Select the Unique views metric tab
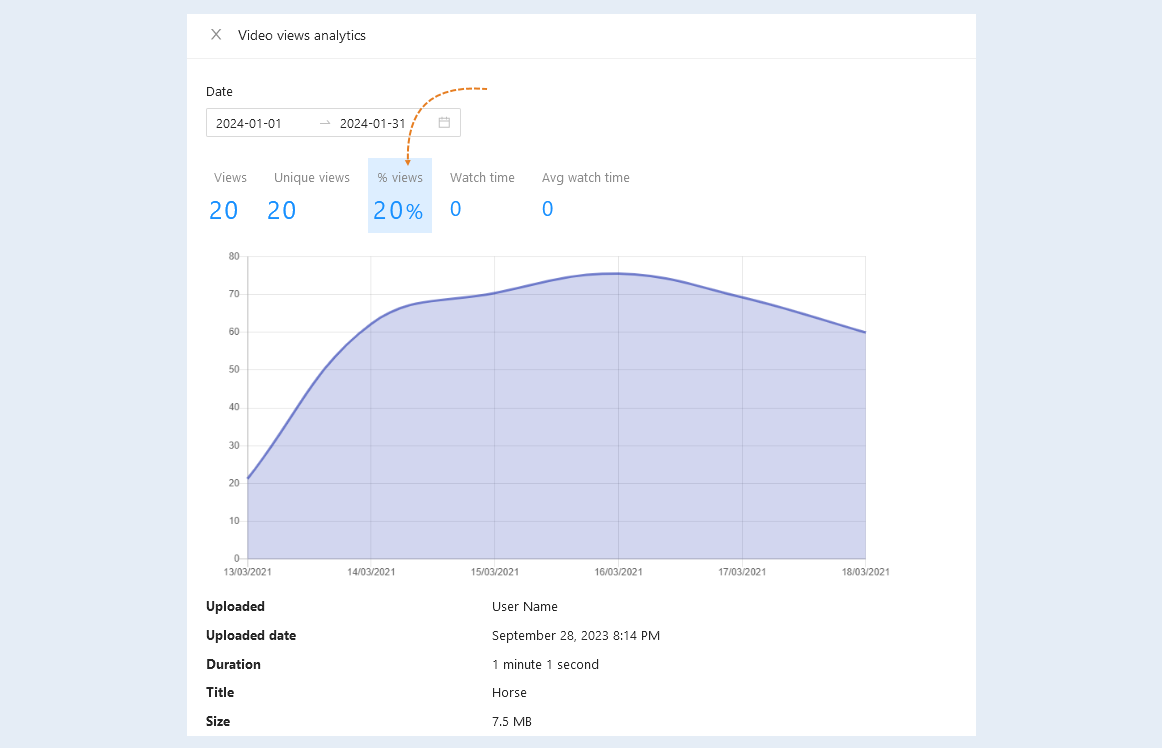Viewport: 1162px width, 748px height. tap(311, 196)
